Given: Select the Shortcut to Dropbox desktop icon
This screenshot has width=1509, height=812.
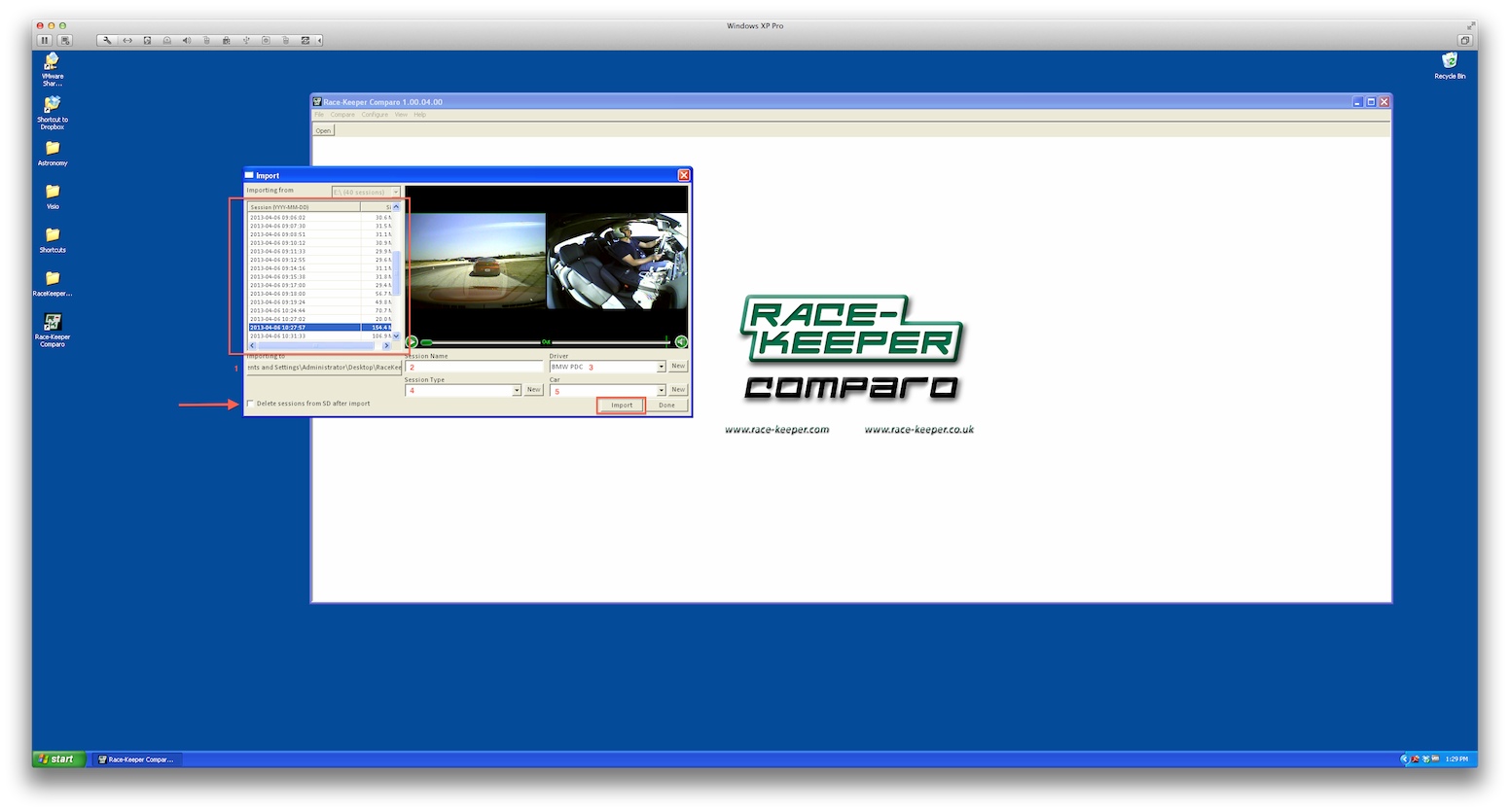Looking at the screenshot, I should click(x=53, y=112).
